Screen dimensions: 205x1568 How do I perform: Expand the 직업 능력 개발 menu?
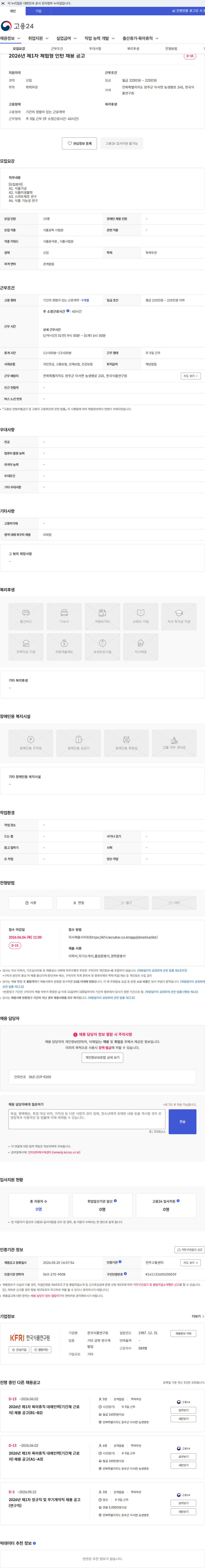(100, 38)
